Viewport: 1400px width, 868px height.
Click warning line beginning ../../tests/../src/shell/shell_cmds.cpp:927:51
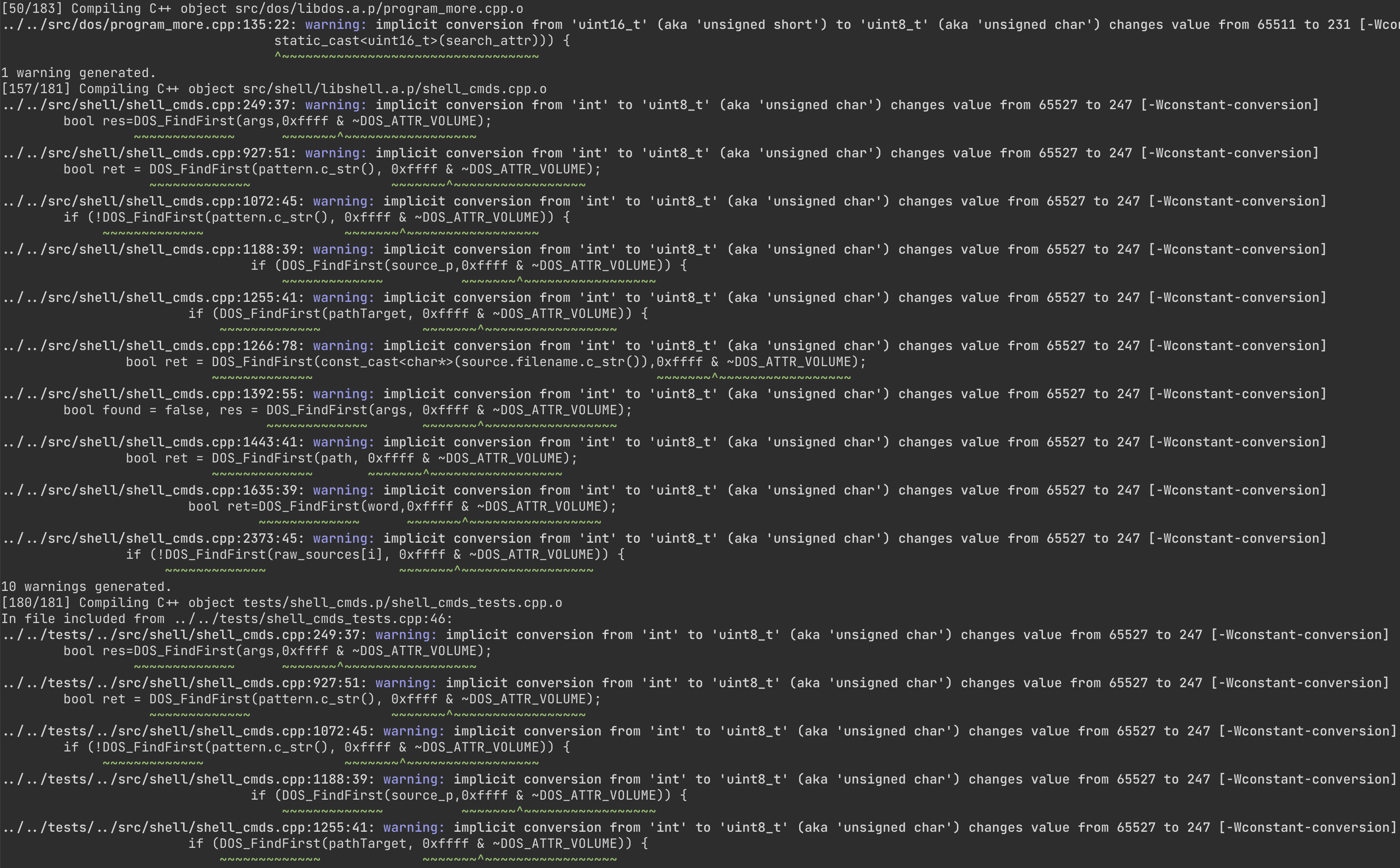click(x=695, y=684)
